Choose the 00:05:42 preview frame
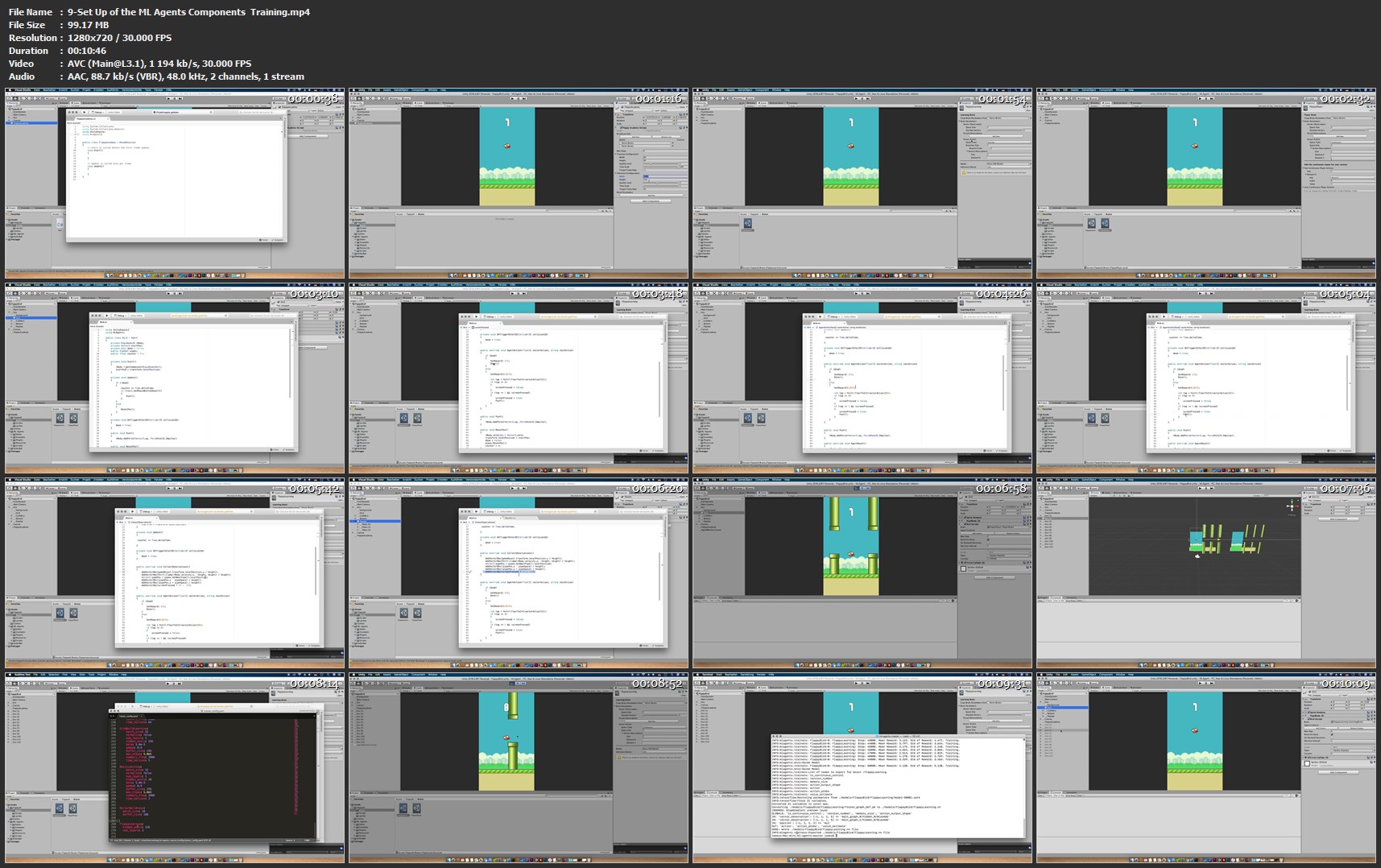1381x868 pixels. pos(175,573)
